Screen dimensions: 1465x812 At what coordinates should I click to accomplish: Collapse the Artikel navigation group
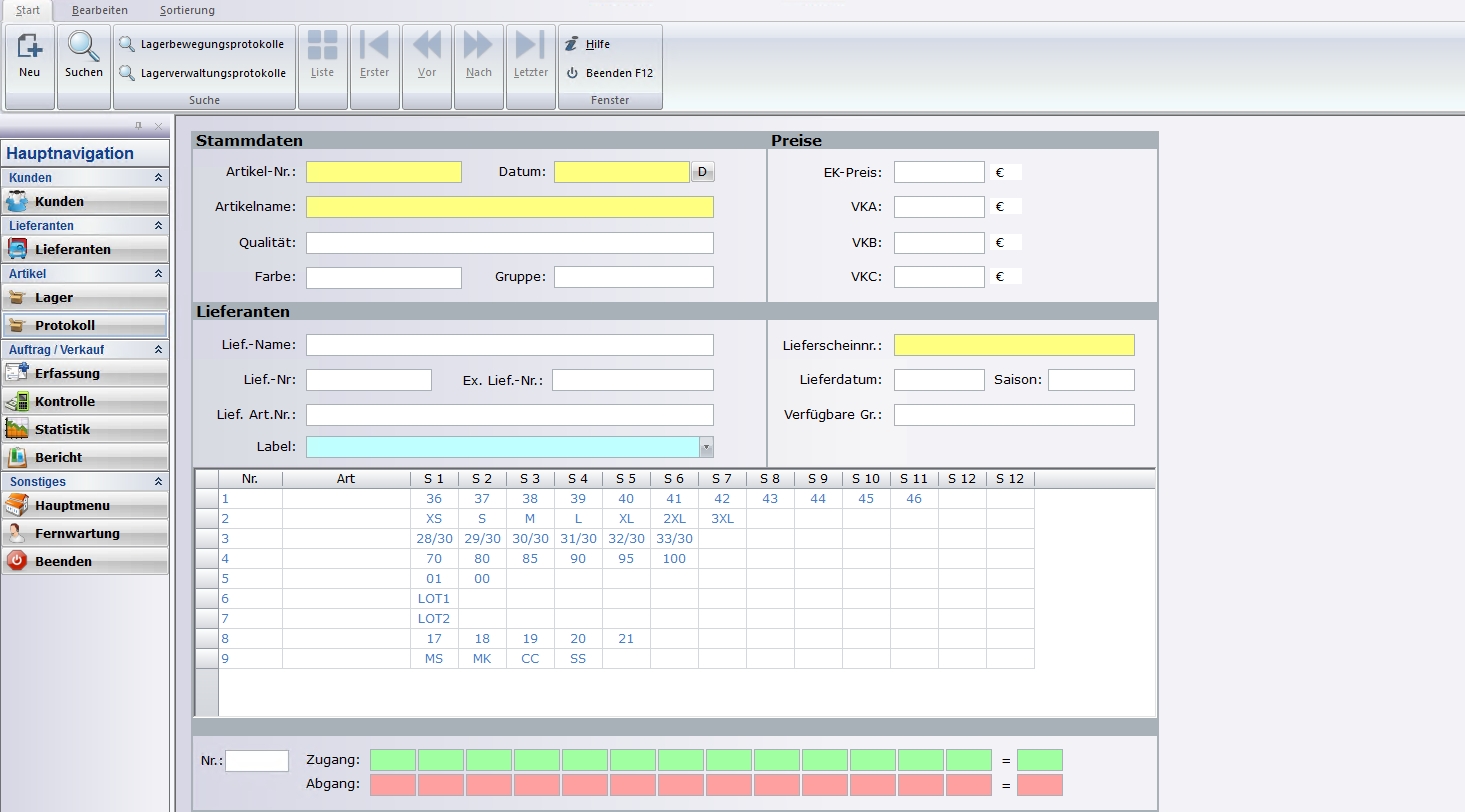click(x=85, y=273)
